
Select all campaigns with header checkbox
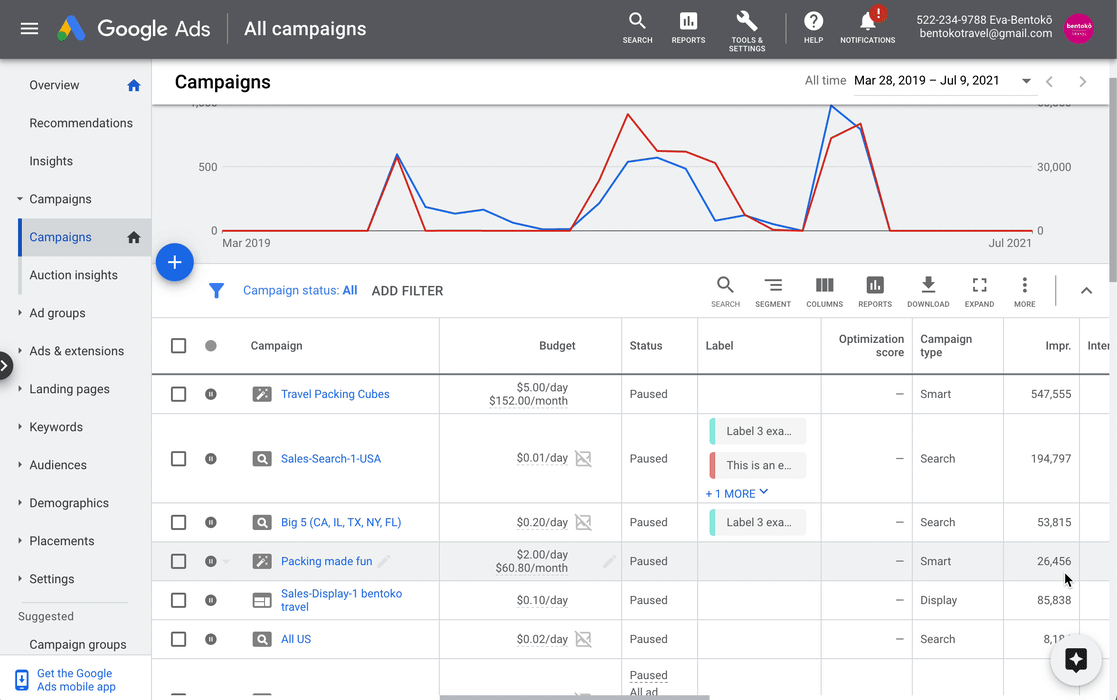click(178, 346)
